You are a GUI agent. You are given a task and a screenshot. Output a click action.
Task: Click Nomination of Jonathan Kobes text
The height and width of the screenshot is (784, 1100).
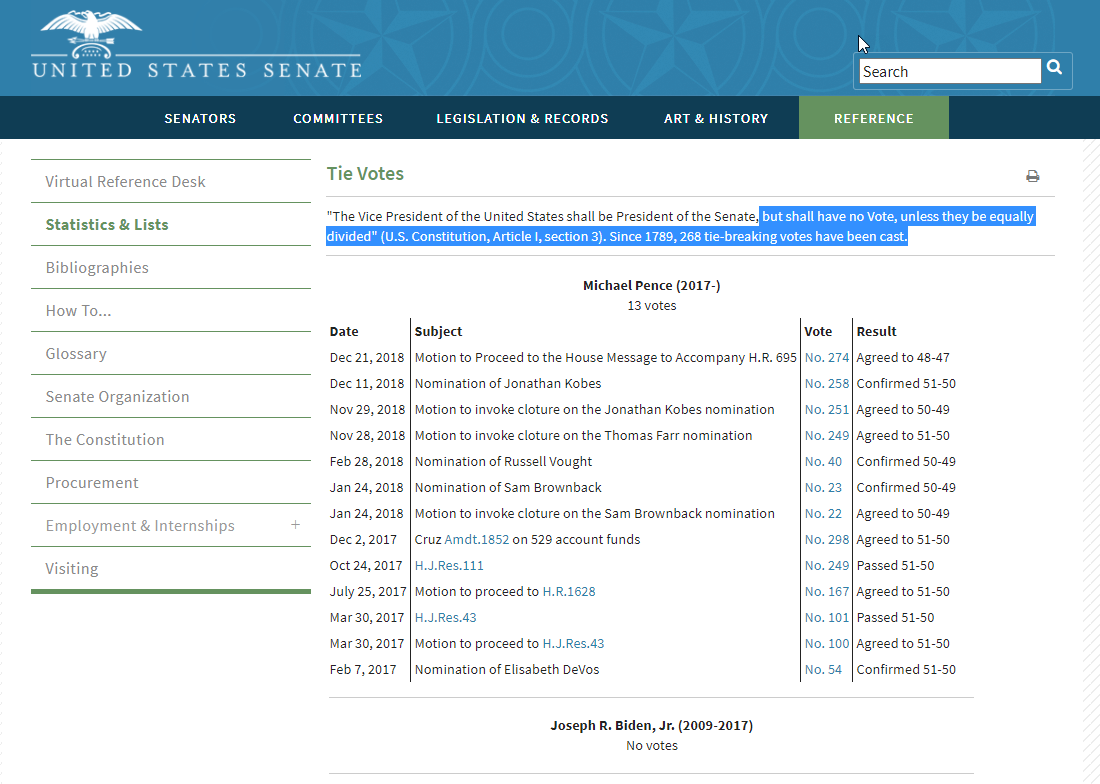pos(508,384)
